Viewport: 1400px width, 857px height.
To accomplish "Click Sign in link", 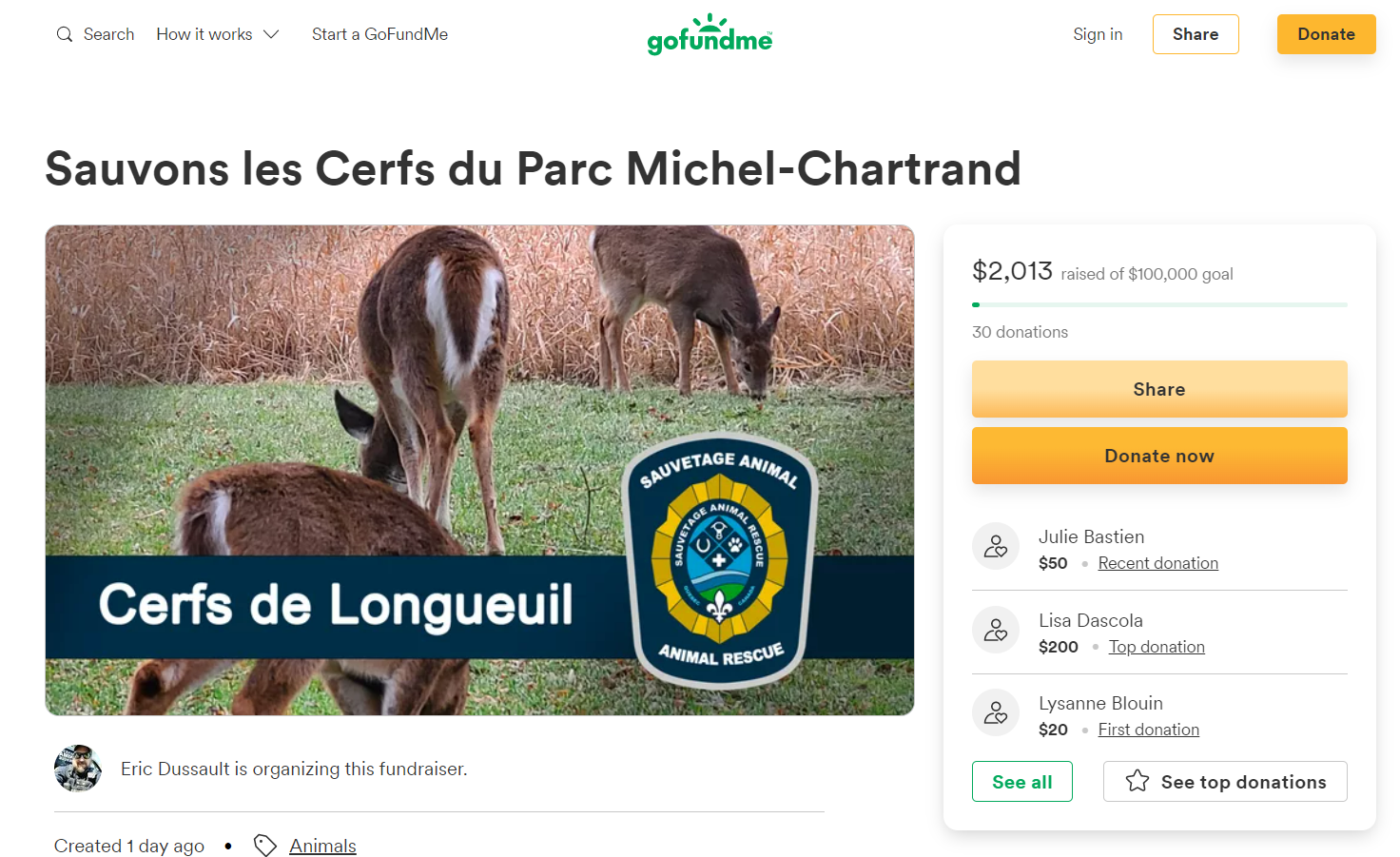I will click(1098, 34).
